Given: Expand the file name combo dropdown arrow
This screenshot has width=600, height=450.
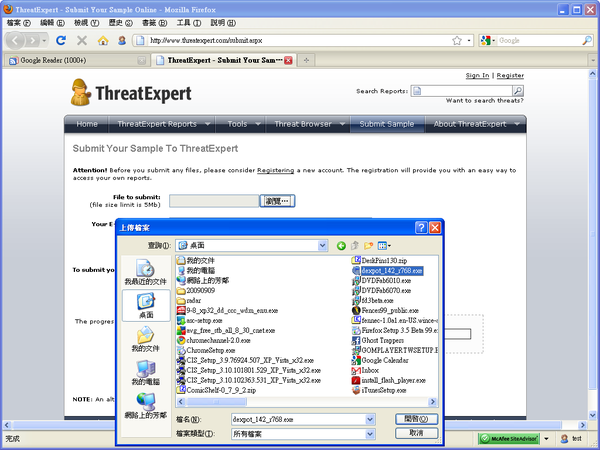Looking at the screenshot, I should point(370,419).
